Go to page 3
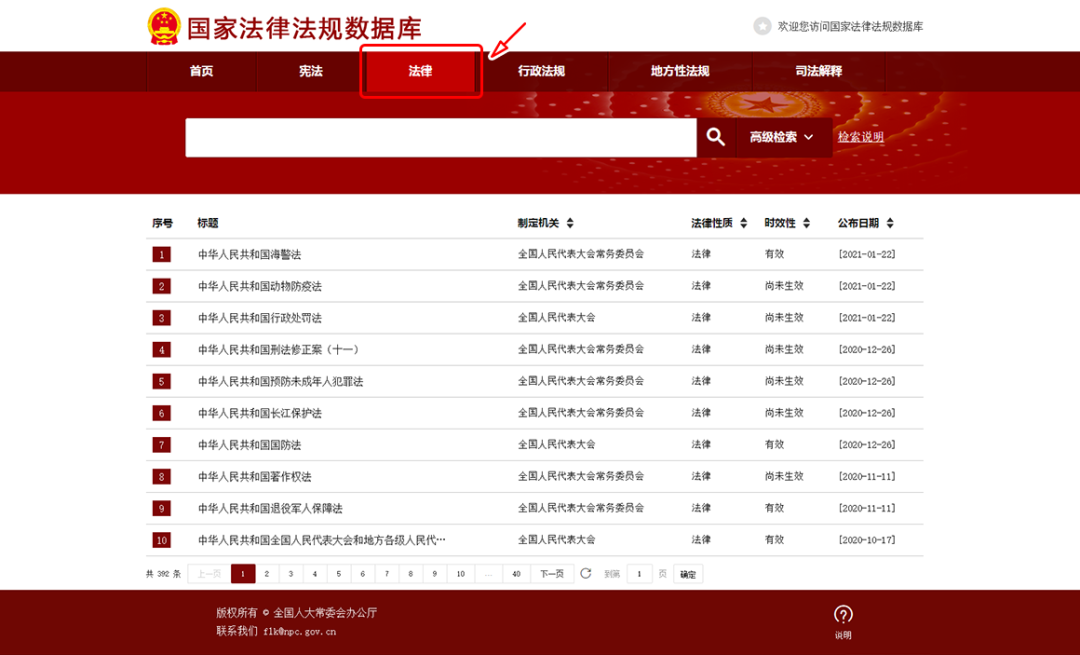Viewport: 1080px width, 655px height. pos(291,574)
